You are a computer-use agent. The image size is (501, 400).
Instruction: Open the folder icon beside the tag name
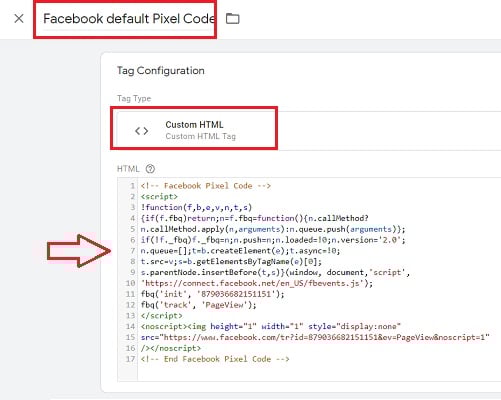(x=232, y=19)
